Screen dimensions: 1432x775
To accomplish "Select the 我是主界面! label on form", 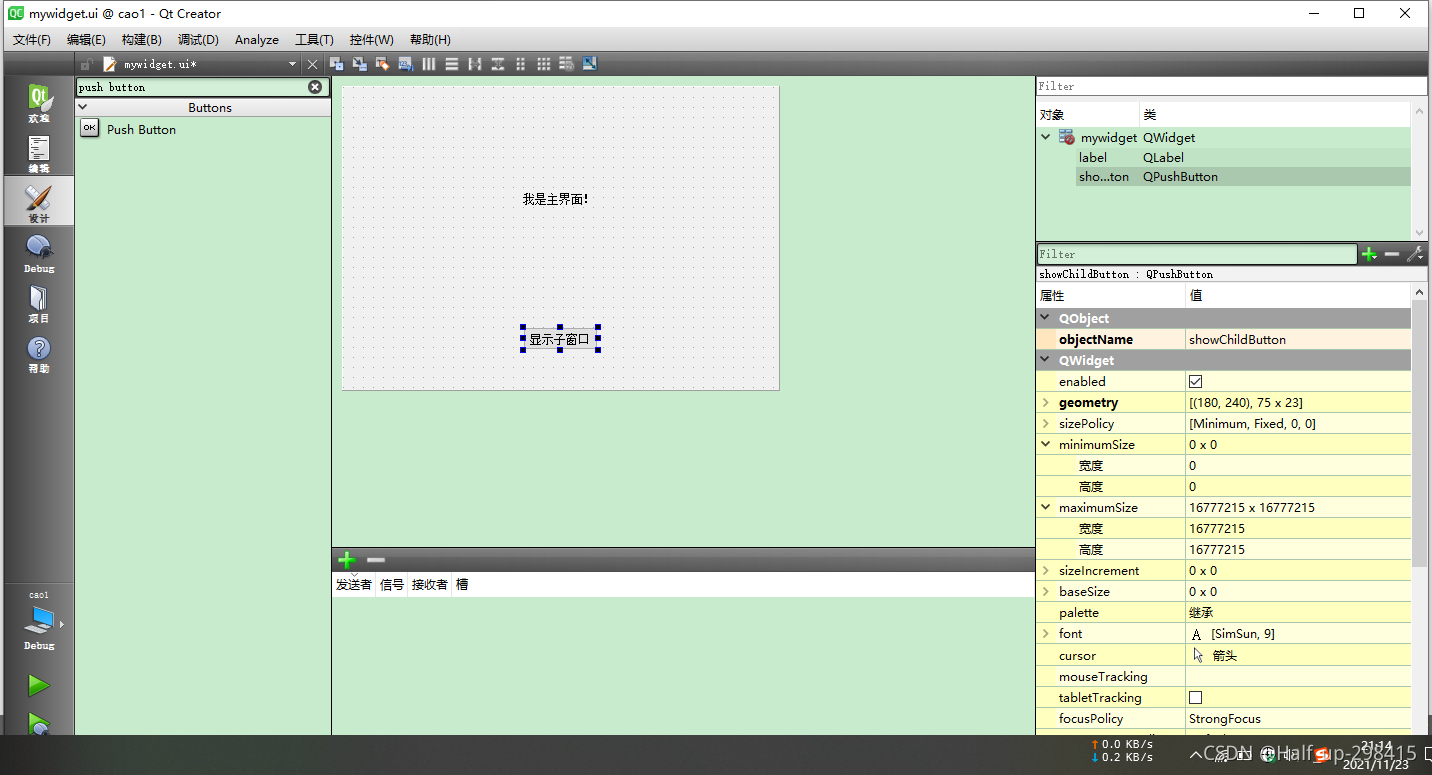I will click(555, 199).
